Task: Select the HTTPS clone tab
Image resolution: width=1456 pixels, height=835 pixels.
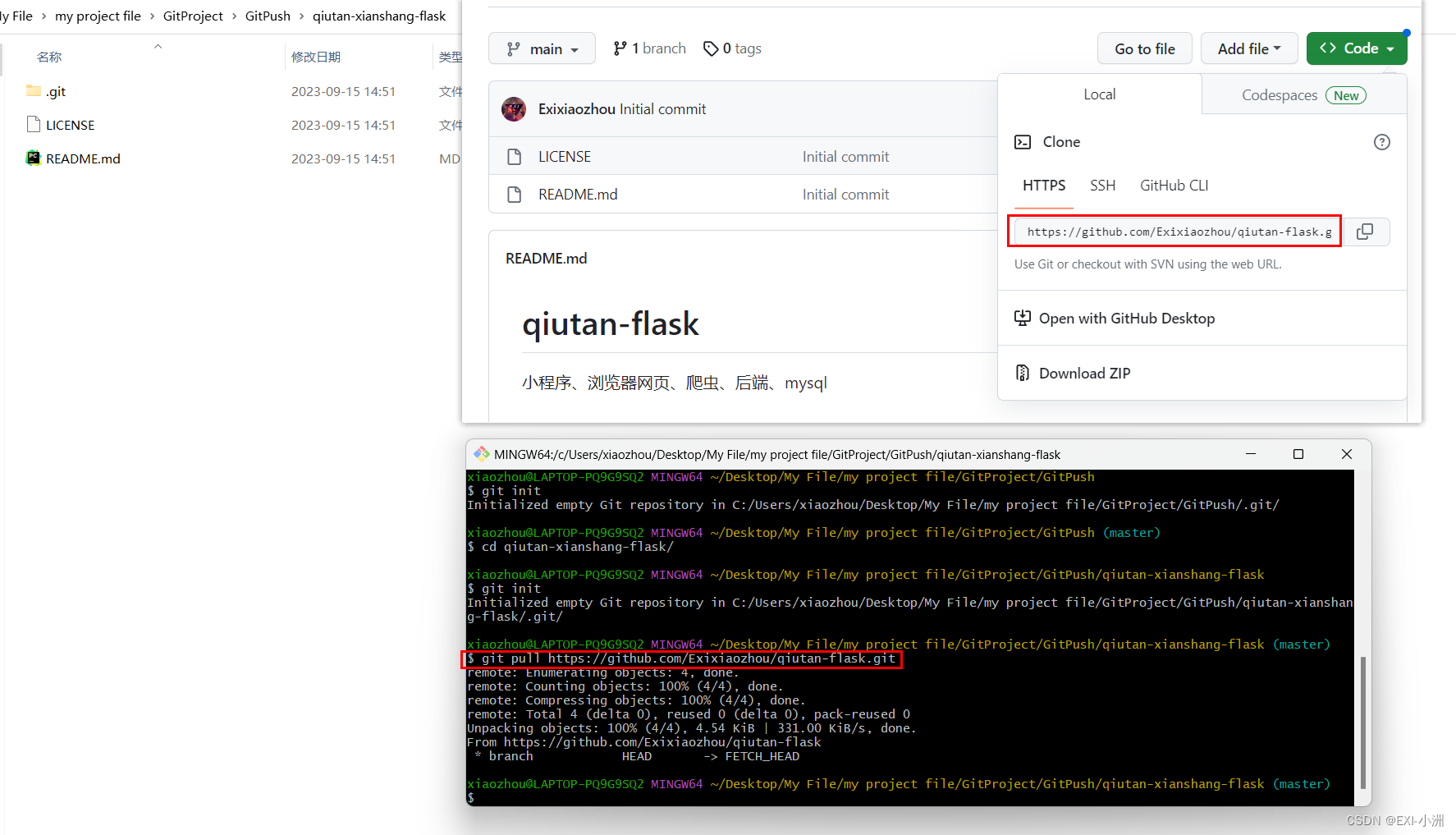Action: pyautogui.click(x=1044, y=186)
